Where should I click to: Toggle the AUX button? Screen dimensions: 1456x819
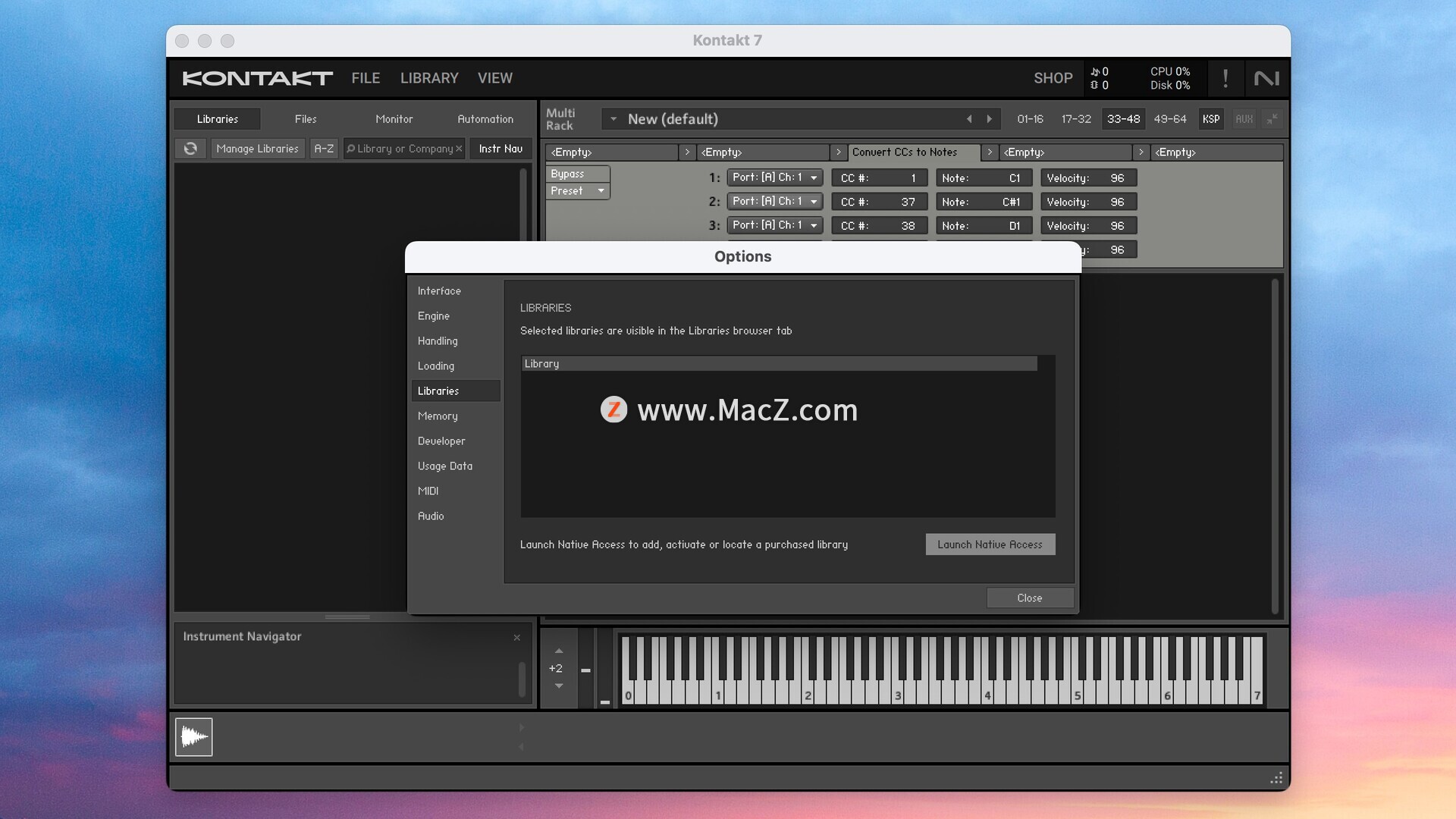[1244, 119]
